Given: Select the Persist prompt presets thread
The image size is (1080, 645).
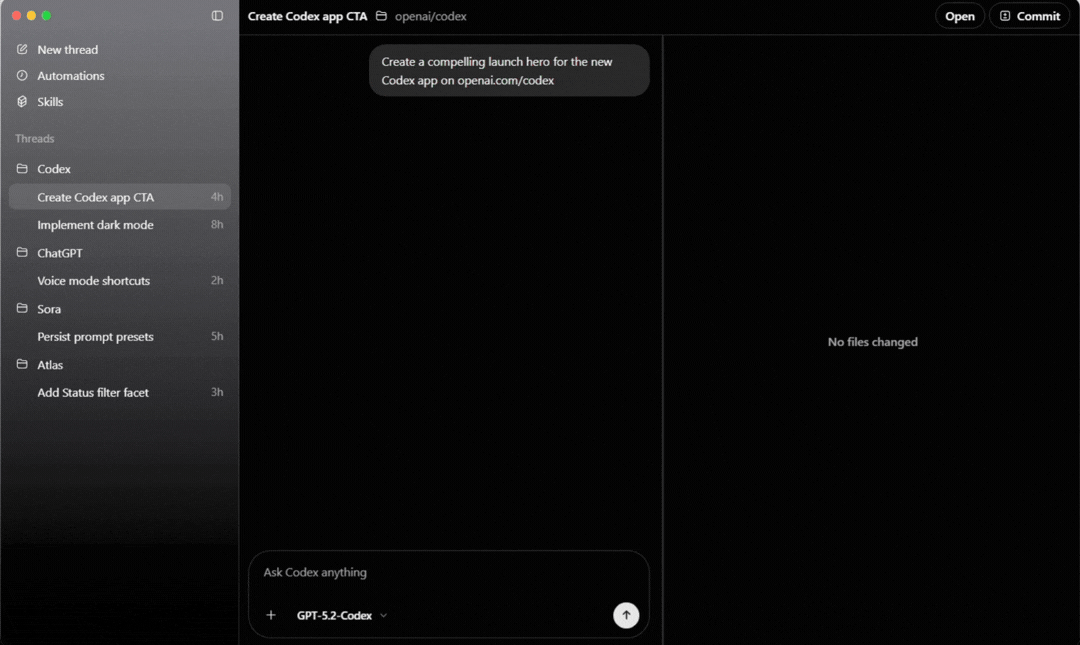Looking at the screenshot, I should click(x=95, y=336).
